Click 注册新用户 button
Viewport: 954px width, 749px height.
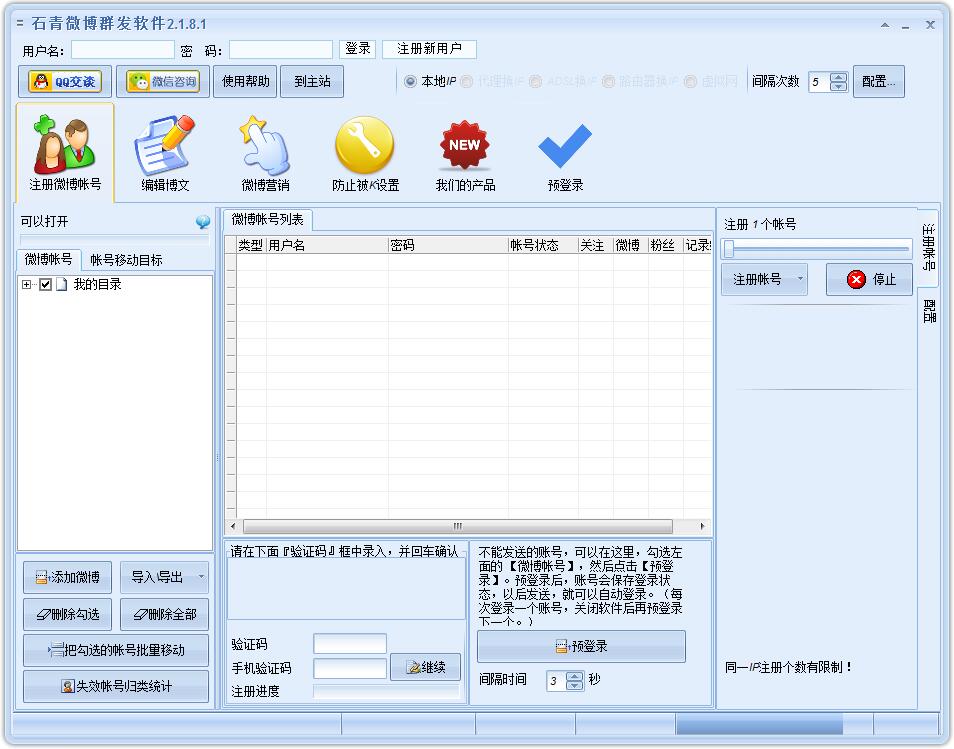pyautogui.click(x=430, y=49)
